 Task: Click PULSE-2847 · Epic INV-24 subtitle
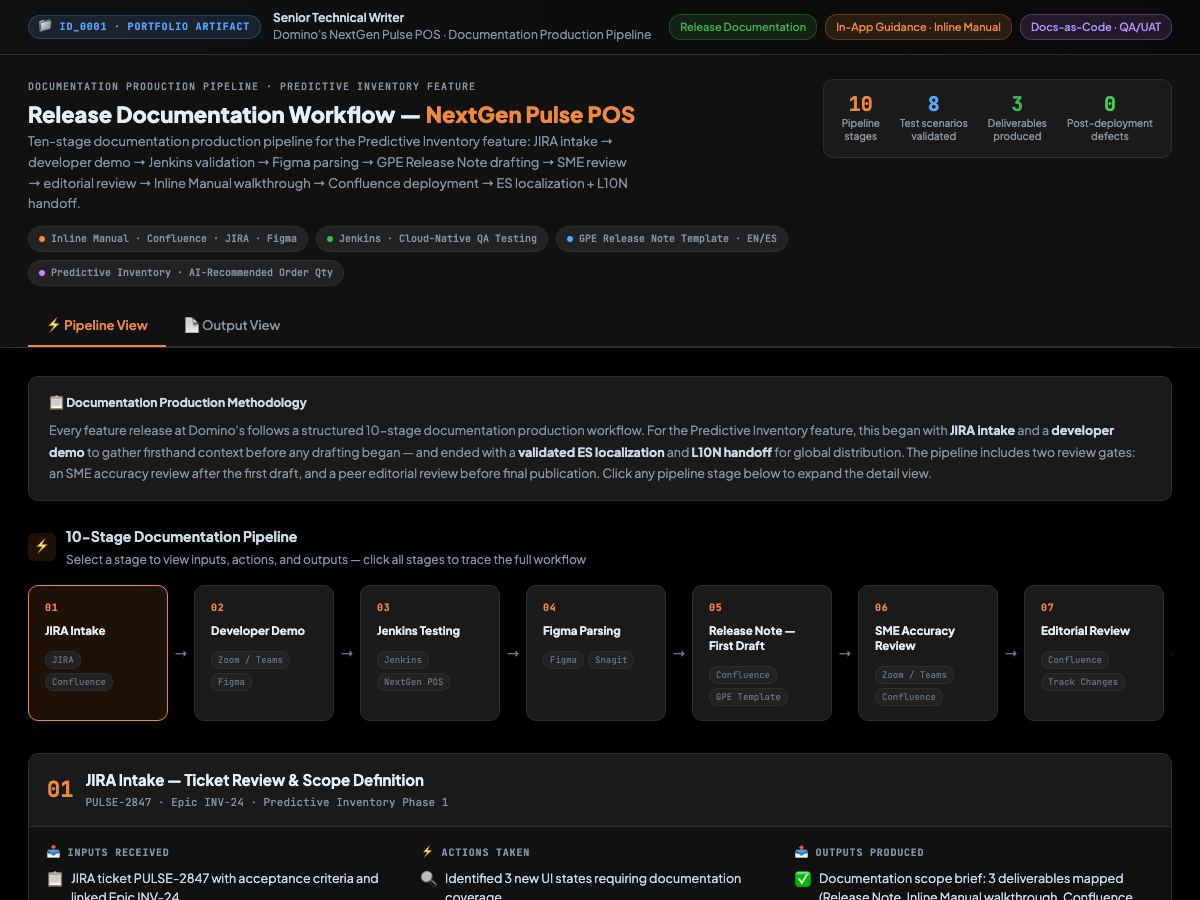point(267,802)
